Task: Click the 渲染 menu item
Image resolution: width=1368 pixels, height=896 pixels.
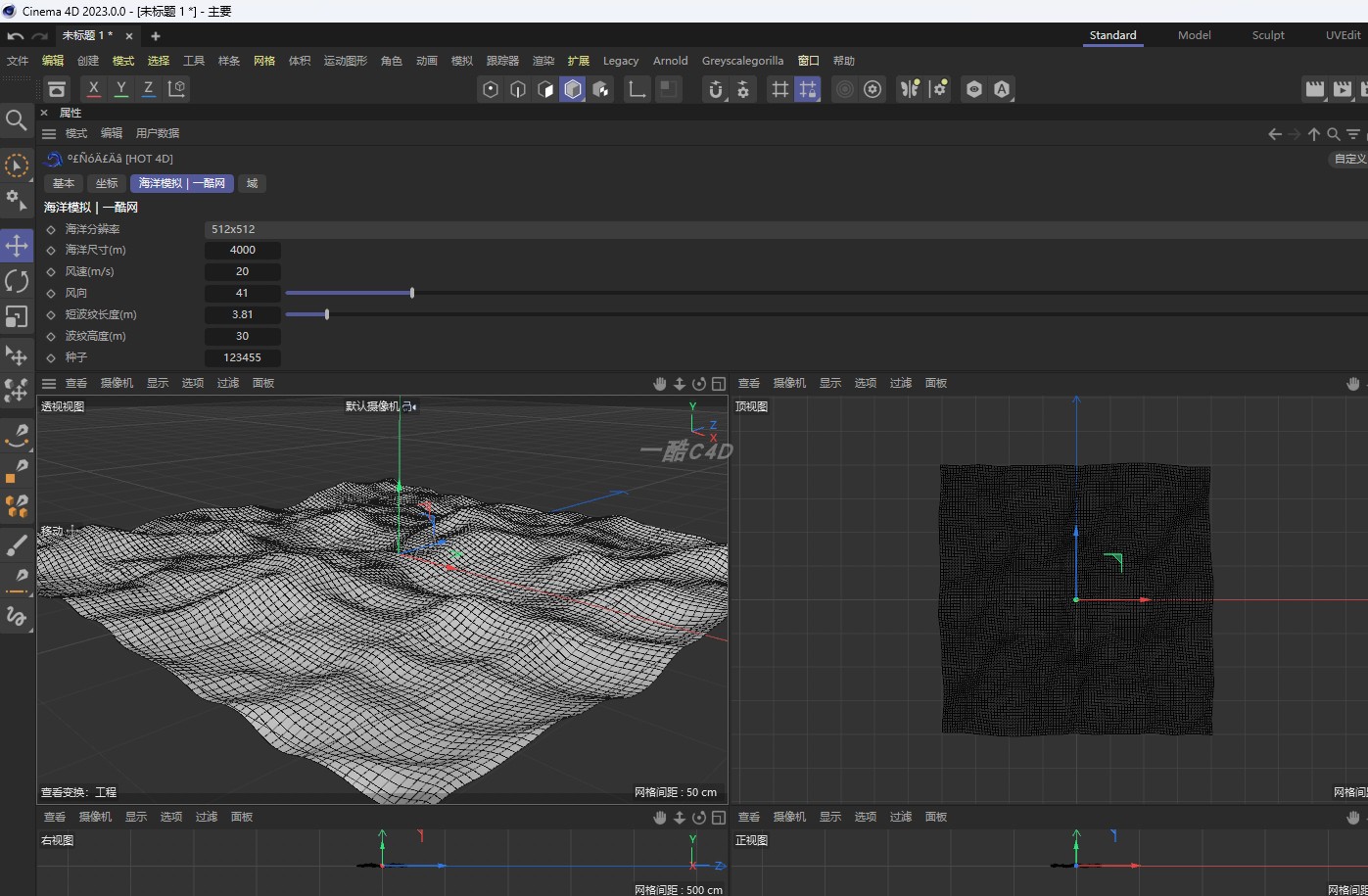Action: (543, 61)
